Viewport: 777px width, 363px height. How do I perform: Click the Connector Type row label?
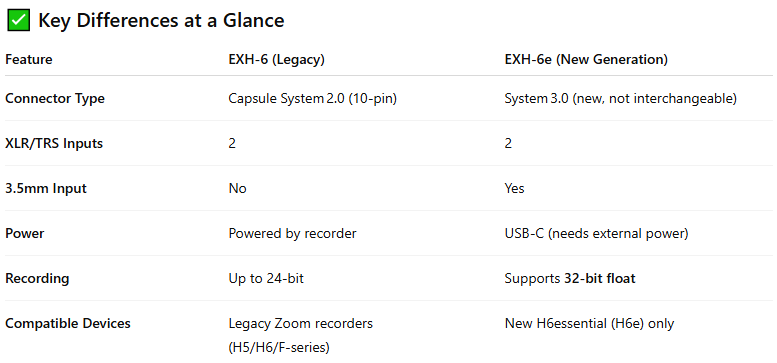(55, 99)
